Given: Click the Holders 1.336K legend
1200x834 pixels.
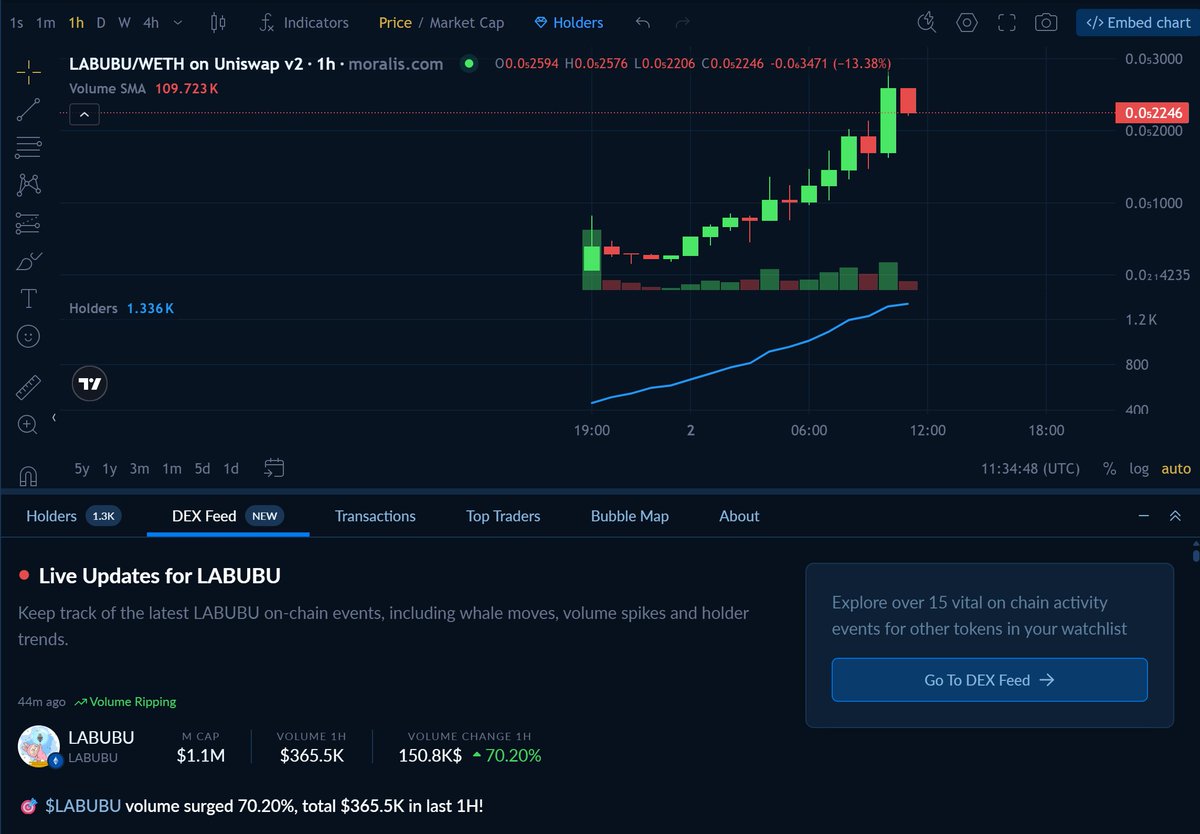Looking at the screenshot, I should tap(121, 309).
